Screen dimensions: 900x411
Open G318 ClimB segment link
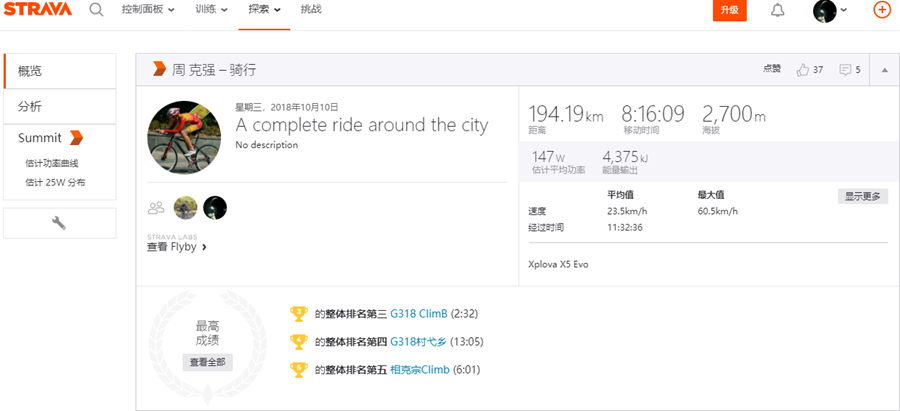418,314
